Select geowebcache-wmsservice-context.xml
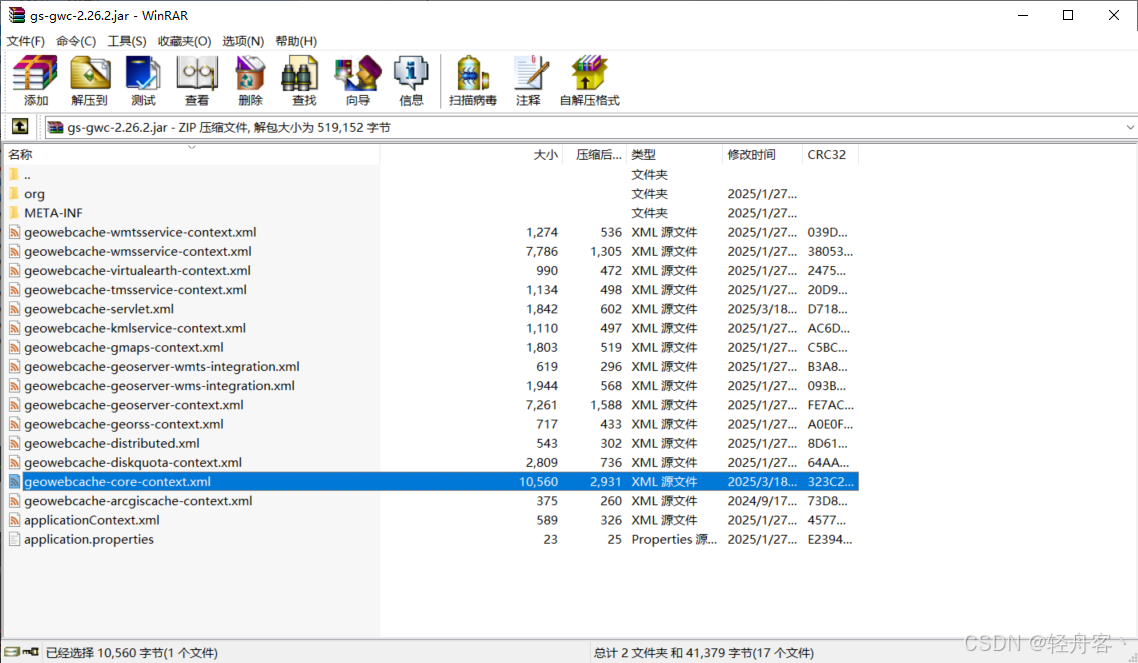This screenshot has width=1138, height=663. click(x=138, y=251)
